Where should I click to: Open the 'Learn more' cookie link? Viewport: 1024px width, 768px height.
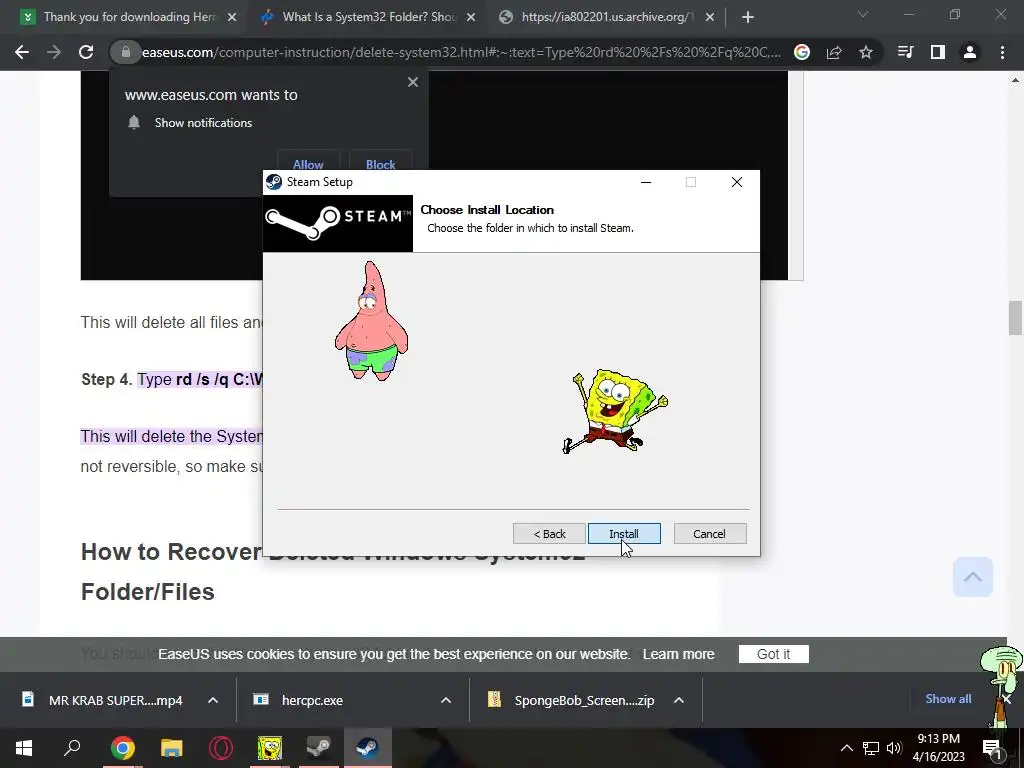pos(679,654)
